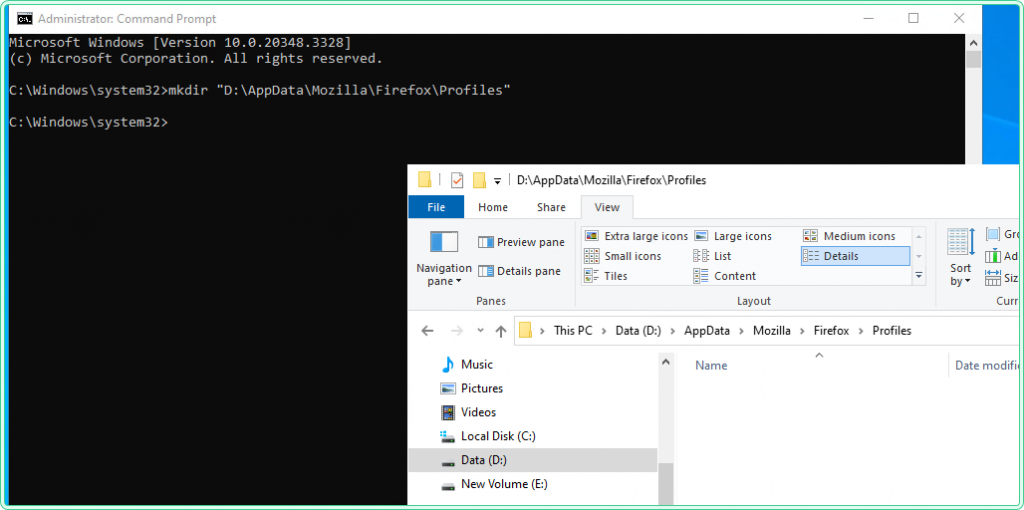
Task: Select the Details layout option
Action: click(x=841, y=256)
